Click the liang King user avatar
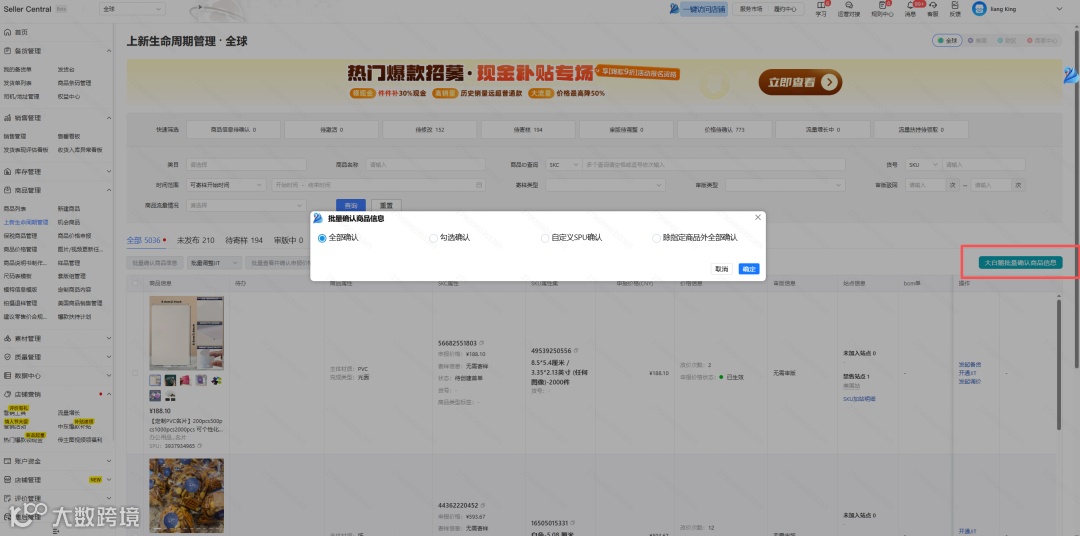This screenshot has height=536, width=1080. point(979,8)
